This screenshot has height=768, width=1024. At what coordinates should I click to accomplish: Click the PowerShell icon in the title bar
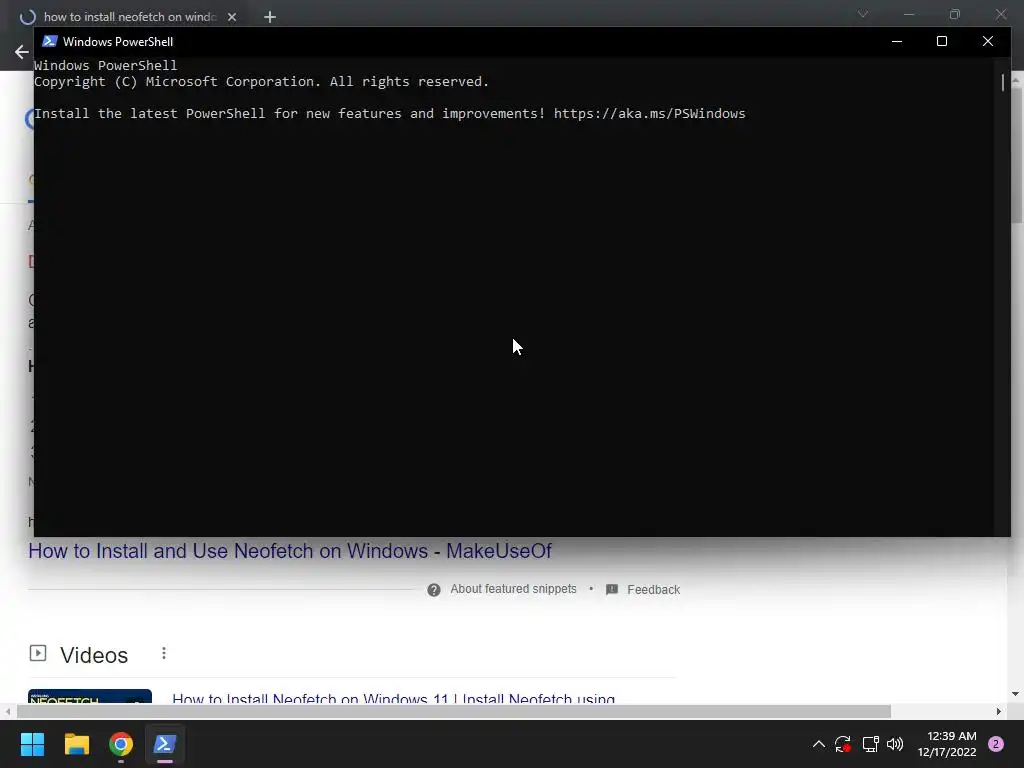coord(50,41)
